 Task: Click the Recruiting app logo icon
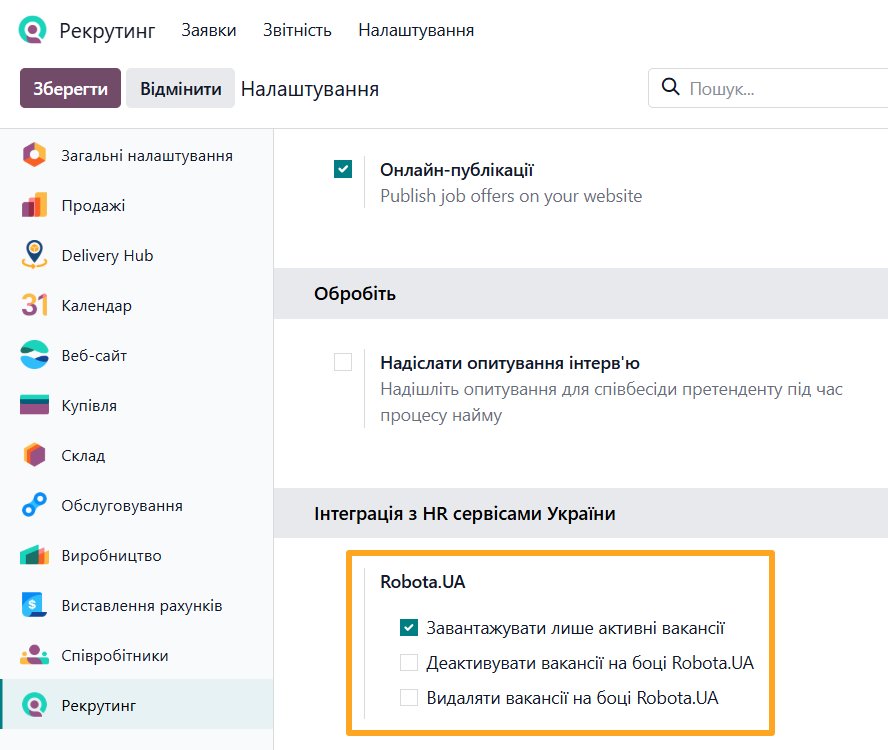(32, 30)
